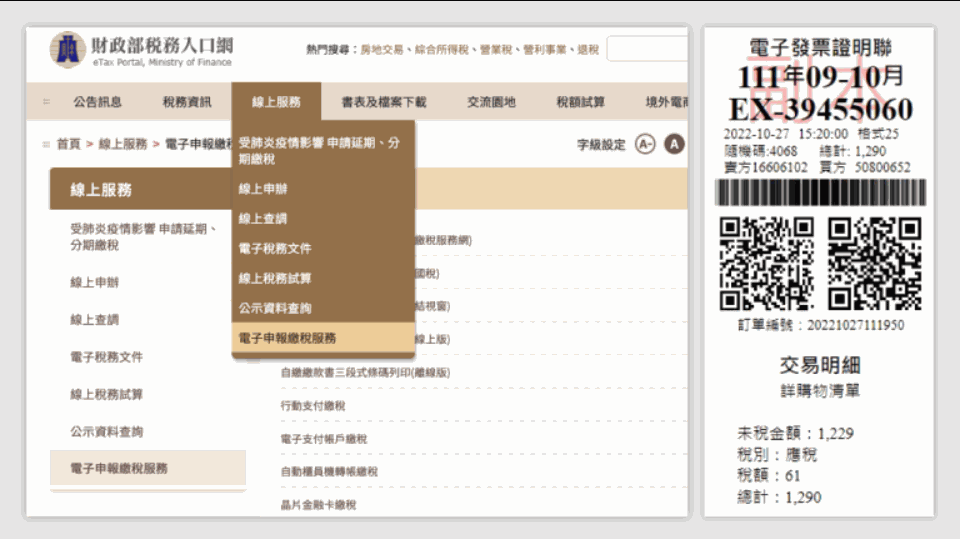Screen dimensions: 960x539
Task: Click the 退稅 hot search link
Action: [588, 50]
